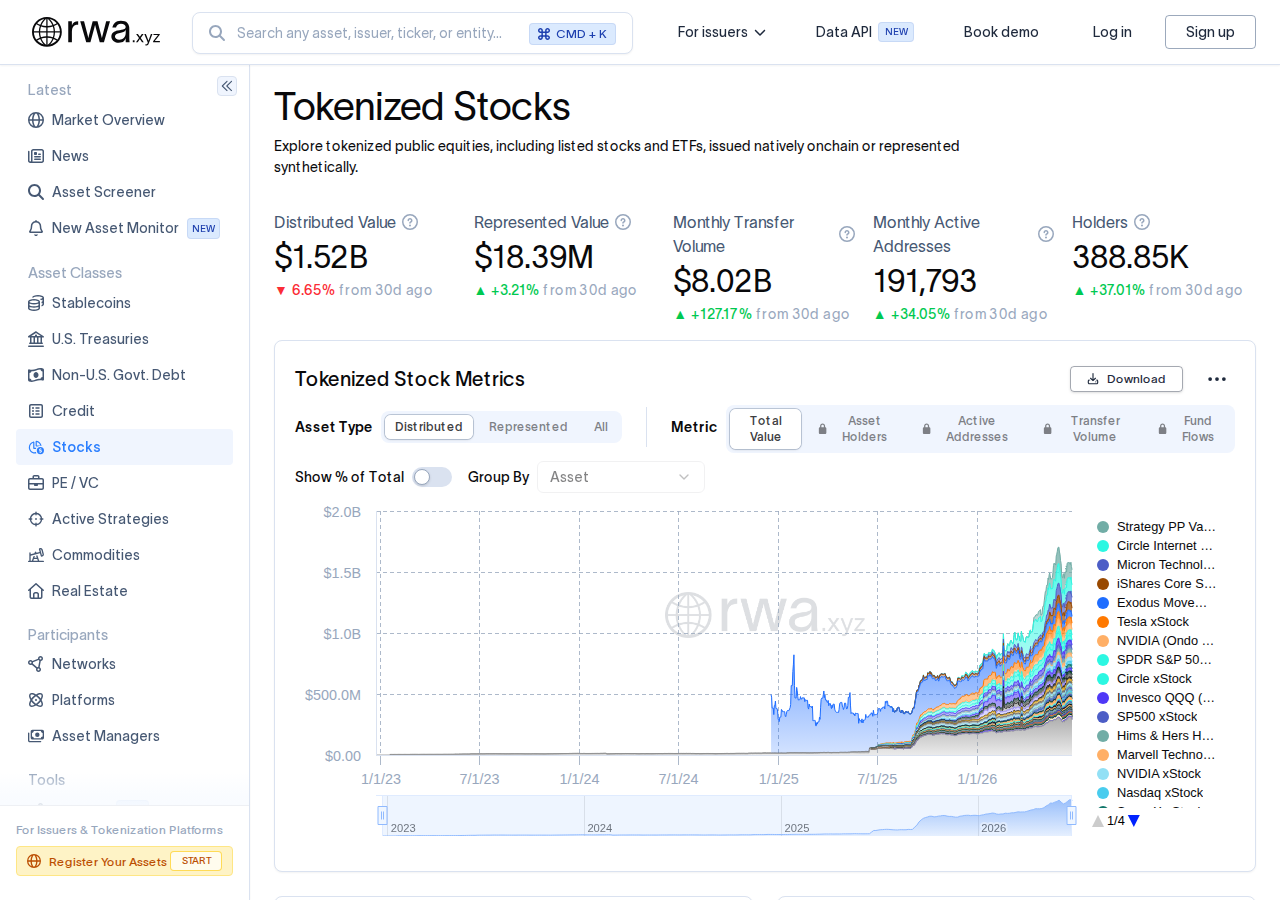Click the Real Estate house icon
Screen dimensions: 1280x900
pyautogui.click(x=36, y=591)
